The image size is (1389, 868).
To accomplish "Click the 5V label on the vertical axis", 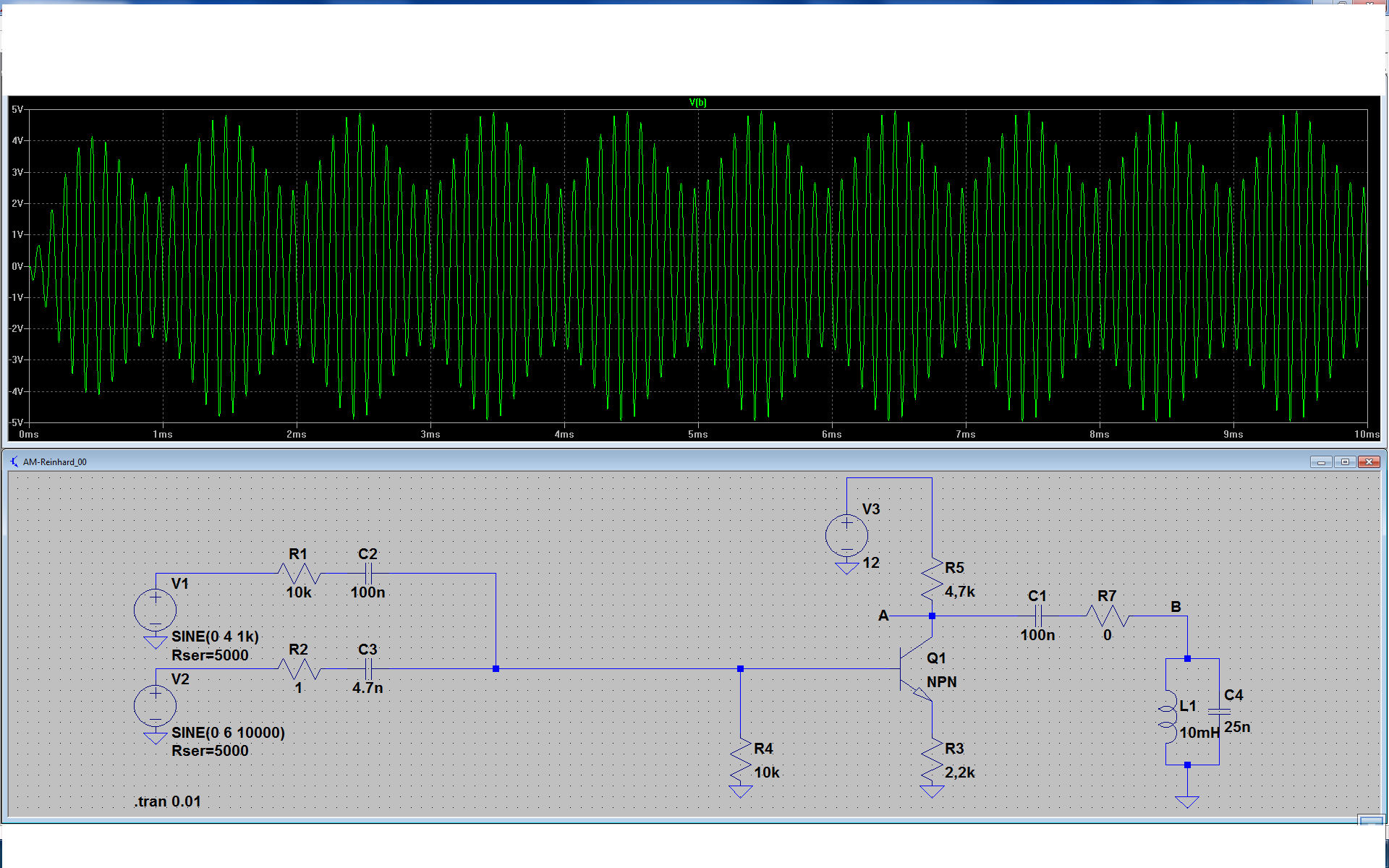I will (x=17, y=109).
